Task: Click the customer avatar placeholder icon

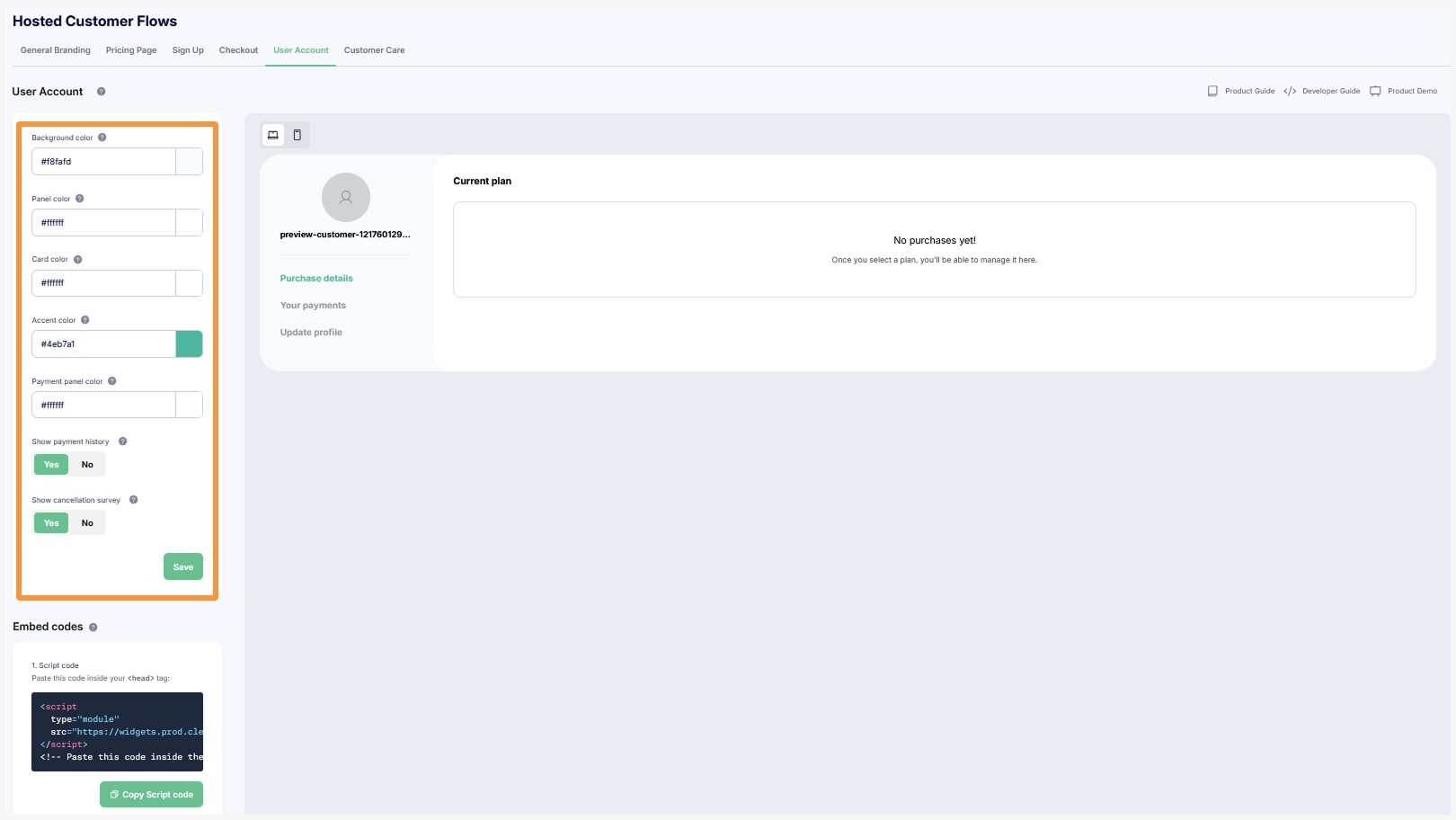Action: pos(346,198)
